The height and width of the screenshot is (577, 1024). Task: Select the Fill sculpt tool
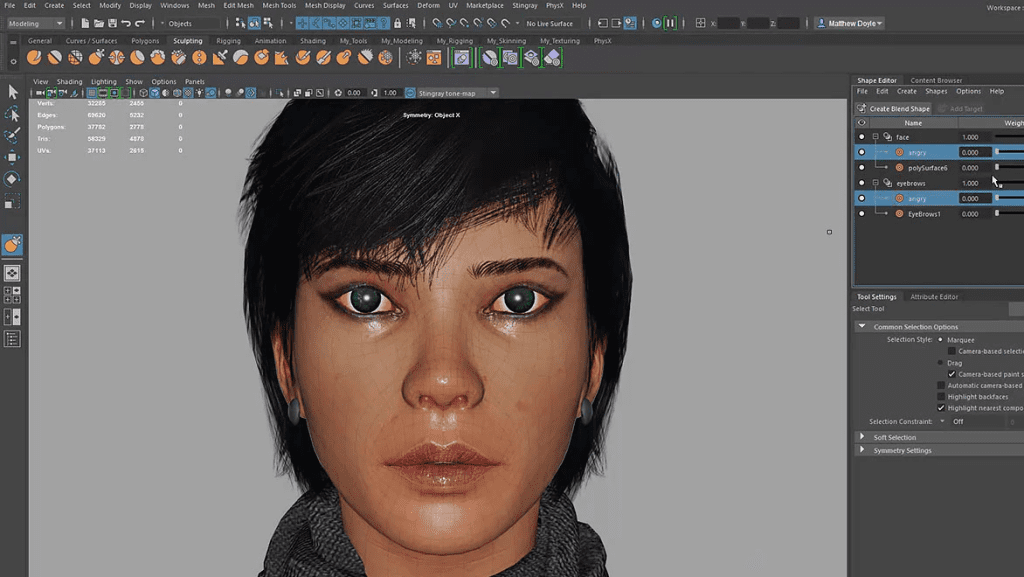281,58
